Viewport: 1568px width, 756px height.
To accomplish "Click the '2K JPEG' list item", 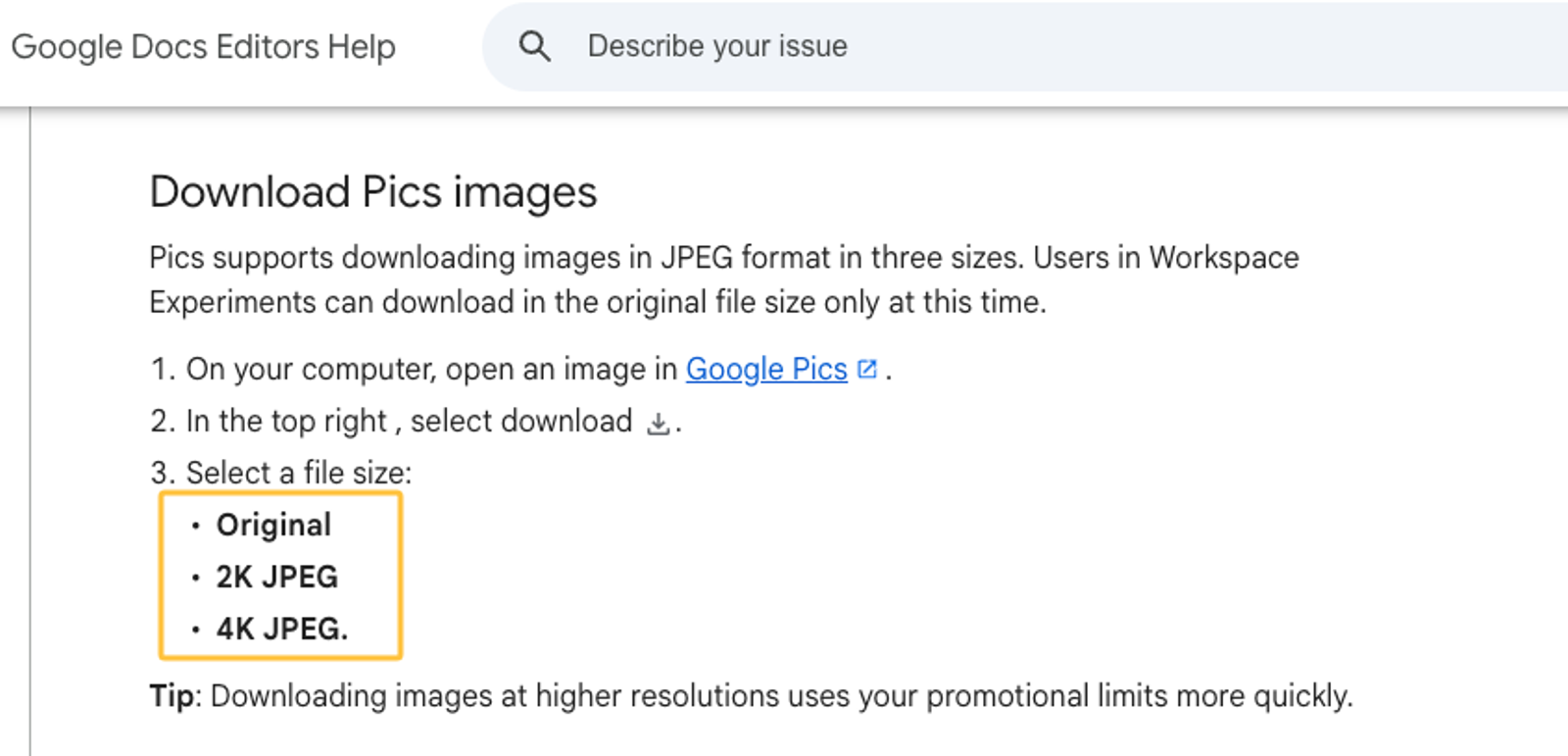I will point(276,577).
